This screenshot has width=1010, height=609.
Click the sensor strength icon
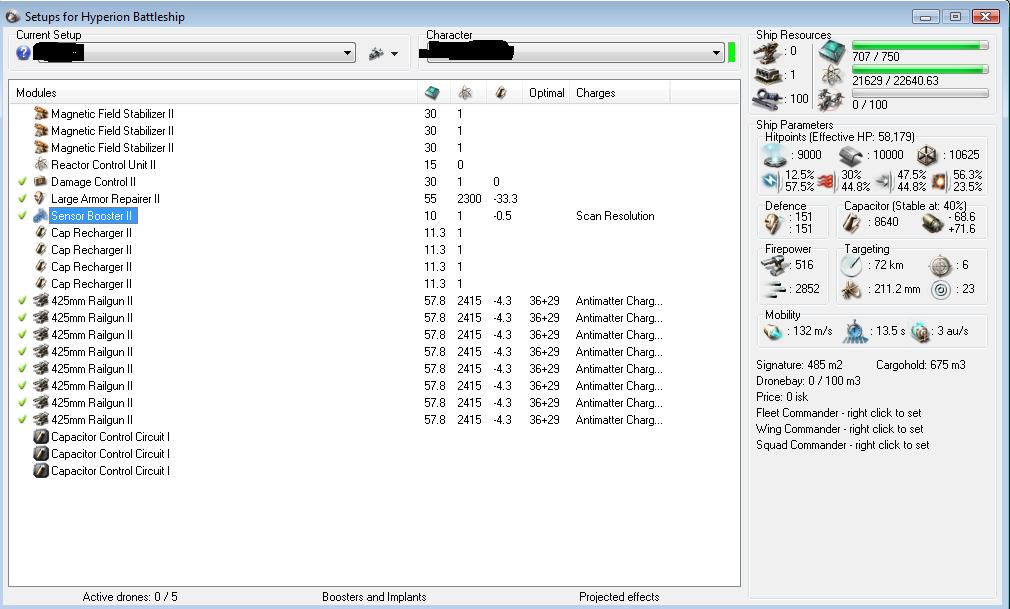[940, 290]
